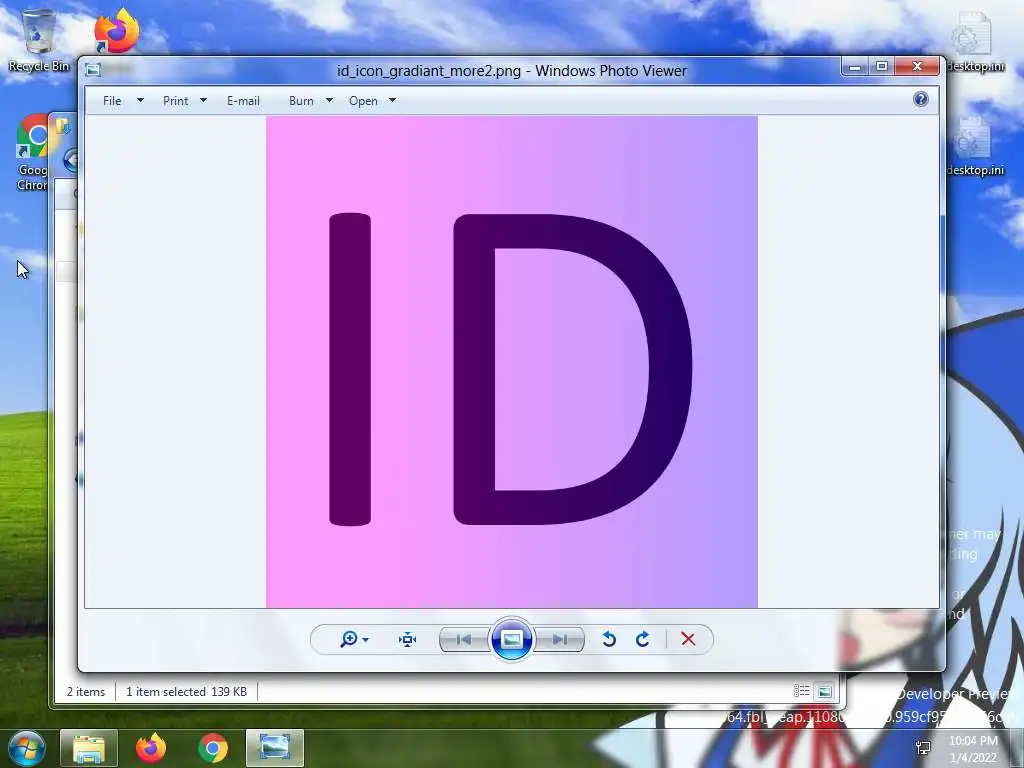
Task: Minimize the Windows Photo Viewer window
Action: click(x=855, y=67)
